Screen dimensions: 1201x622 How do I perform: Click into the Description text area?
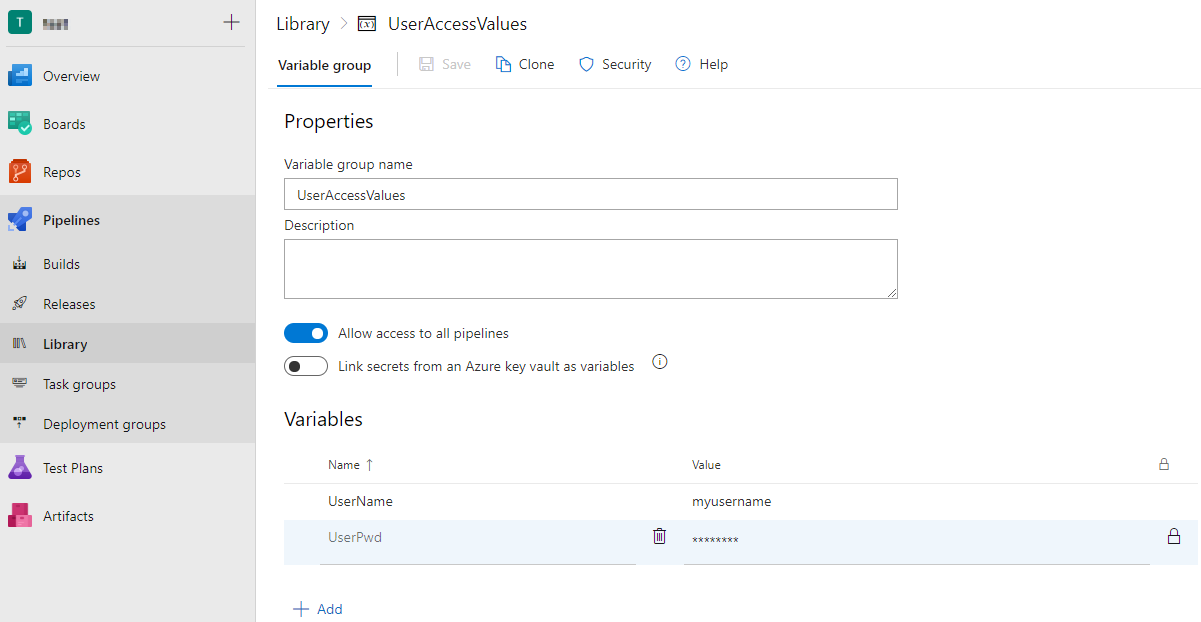pos(590,268)
